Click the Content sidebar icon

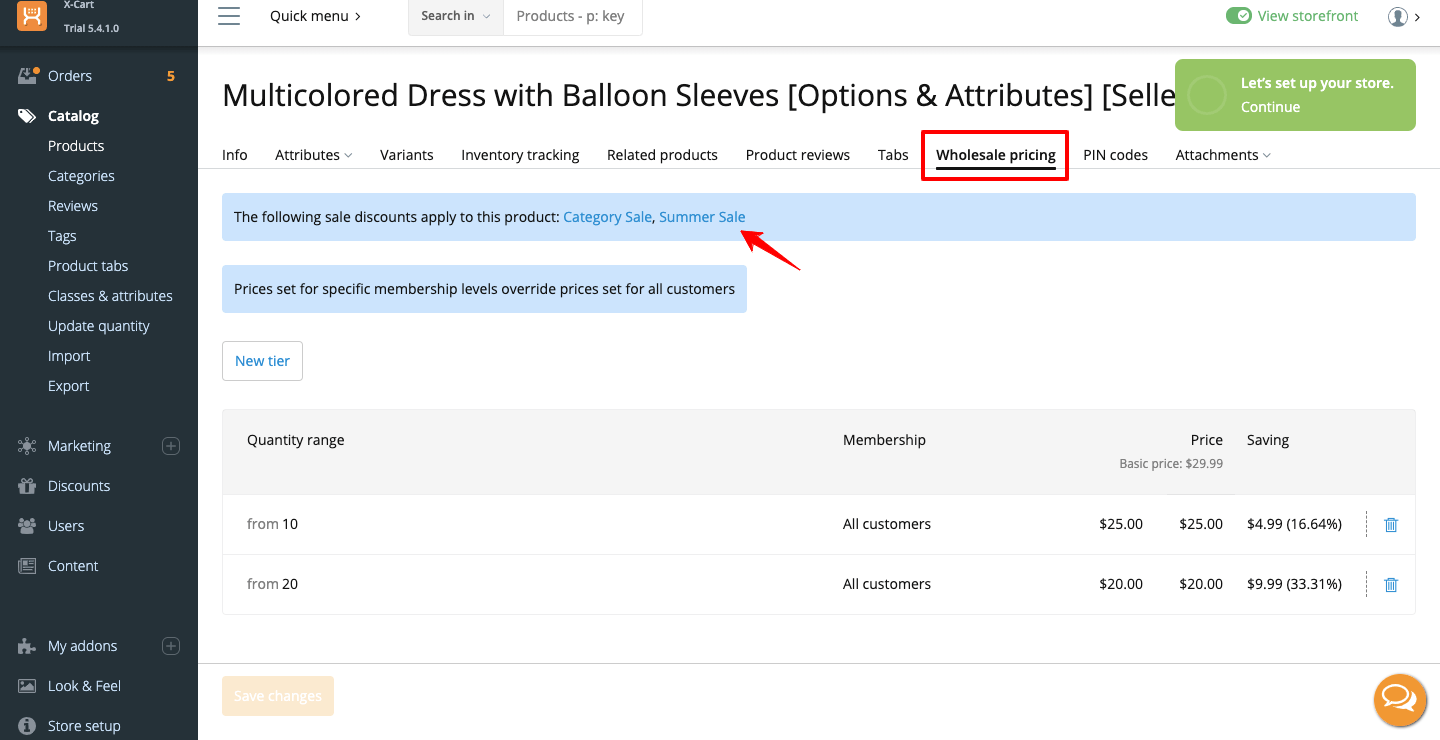(x=28, y=566)
